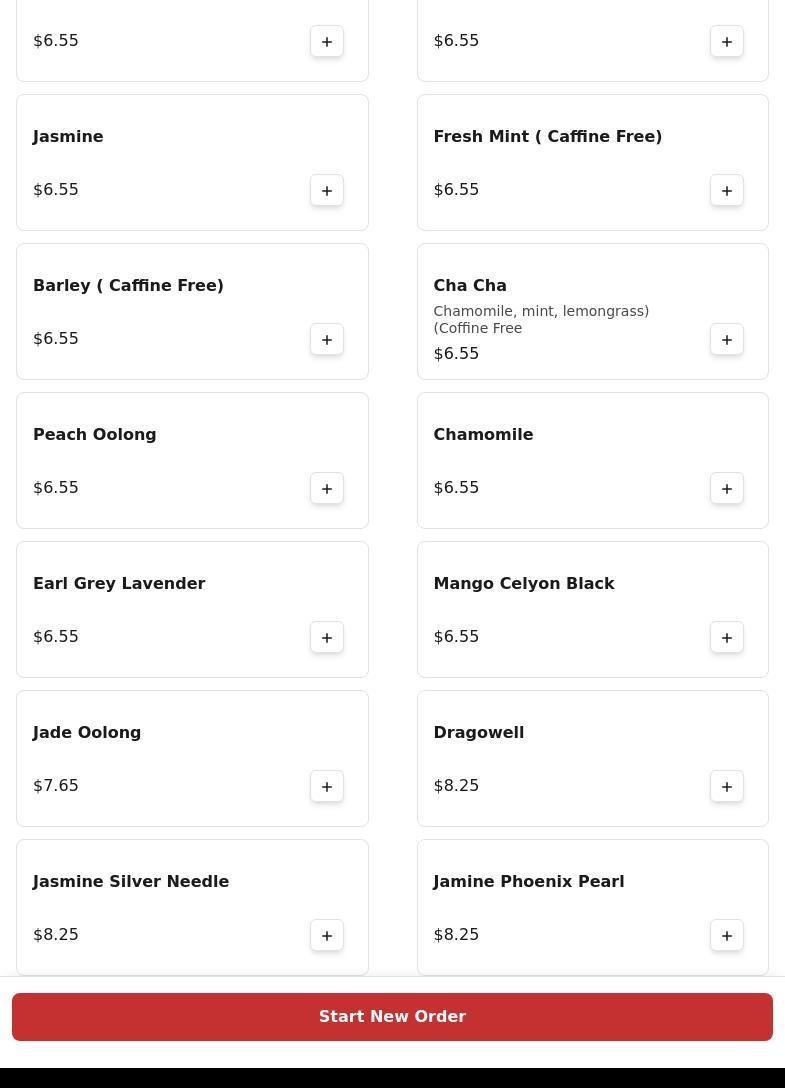Start a new order with red button

point(392,1017)
